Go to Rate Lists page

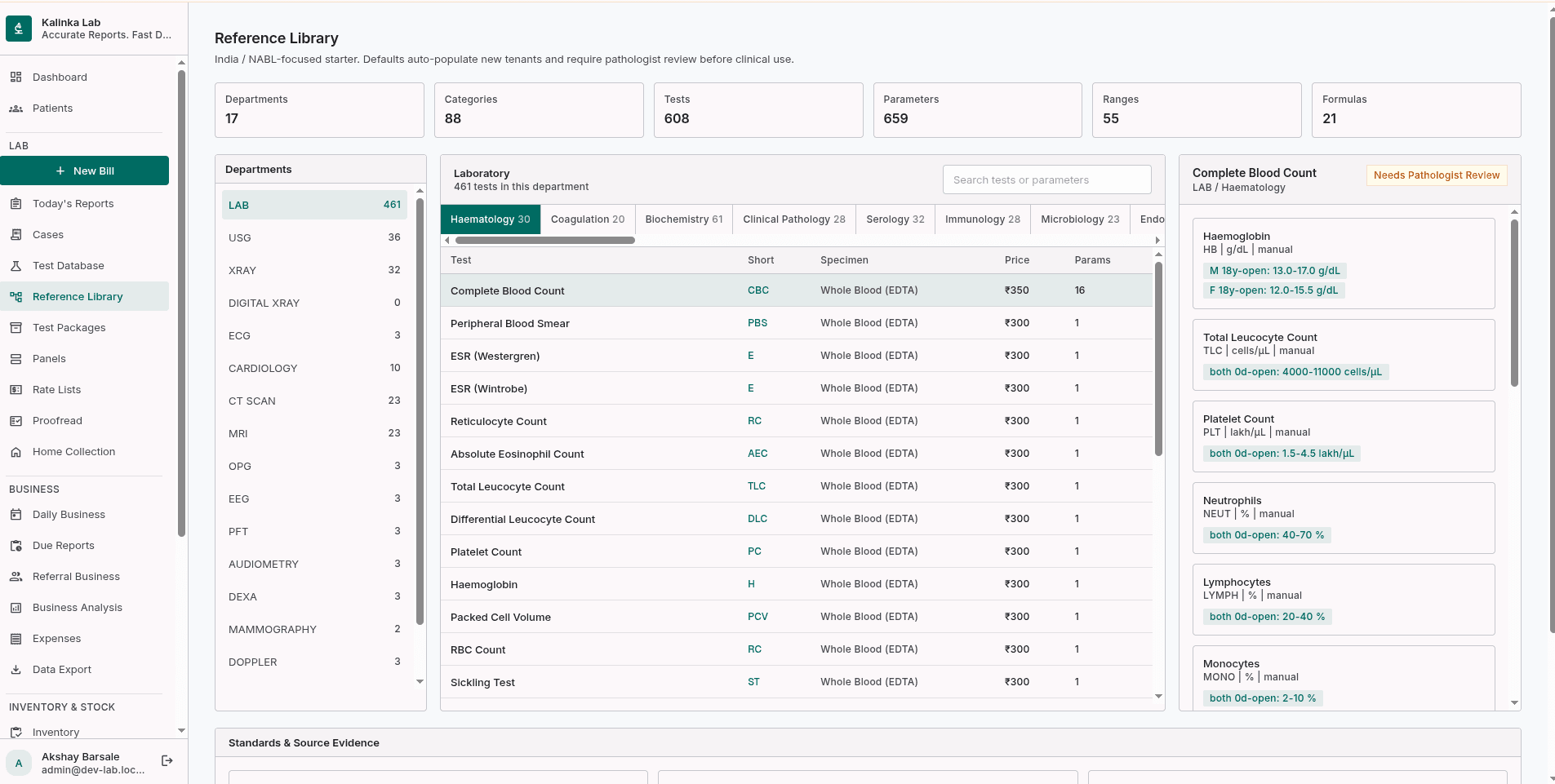[x=85, y=389]
